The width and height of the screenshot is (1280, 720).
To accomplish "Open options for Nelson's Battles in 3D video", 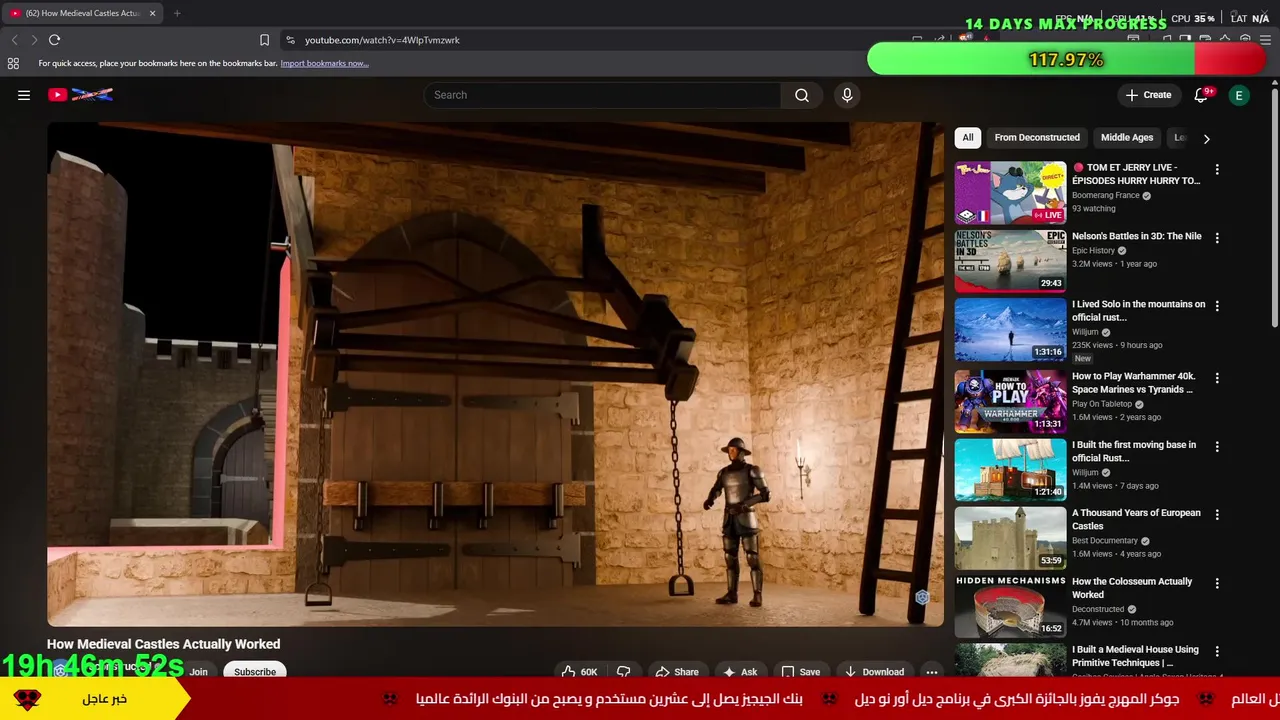I will 1217,238.
